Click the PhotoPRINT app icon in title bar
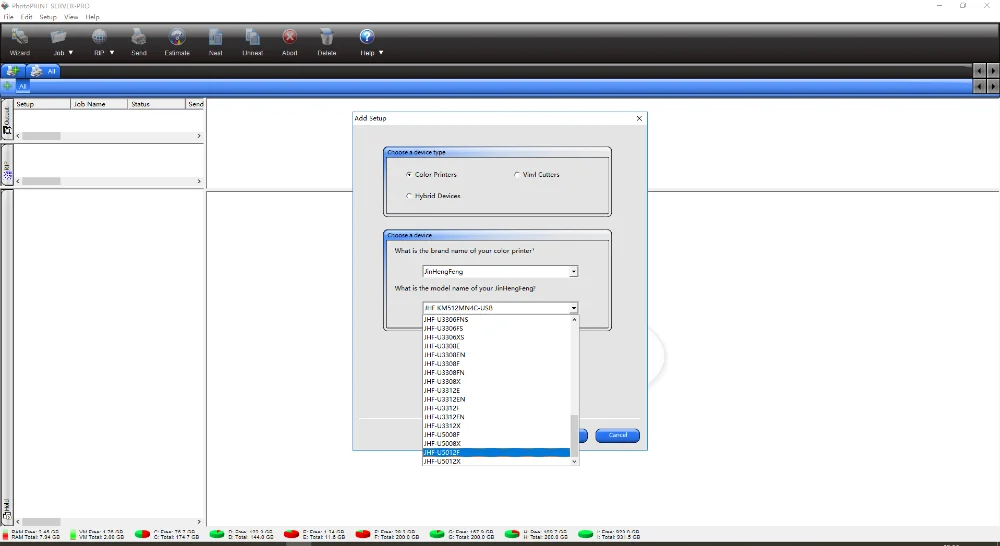This screenshot has width=1000, height=546. click(5, 6)
